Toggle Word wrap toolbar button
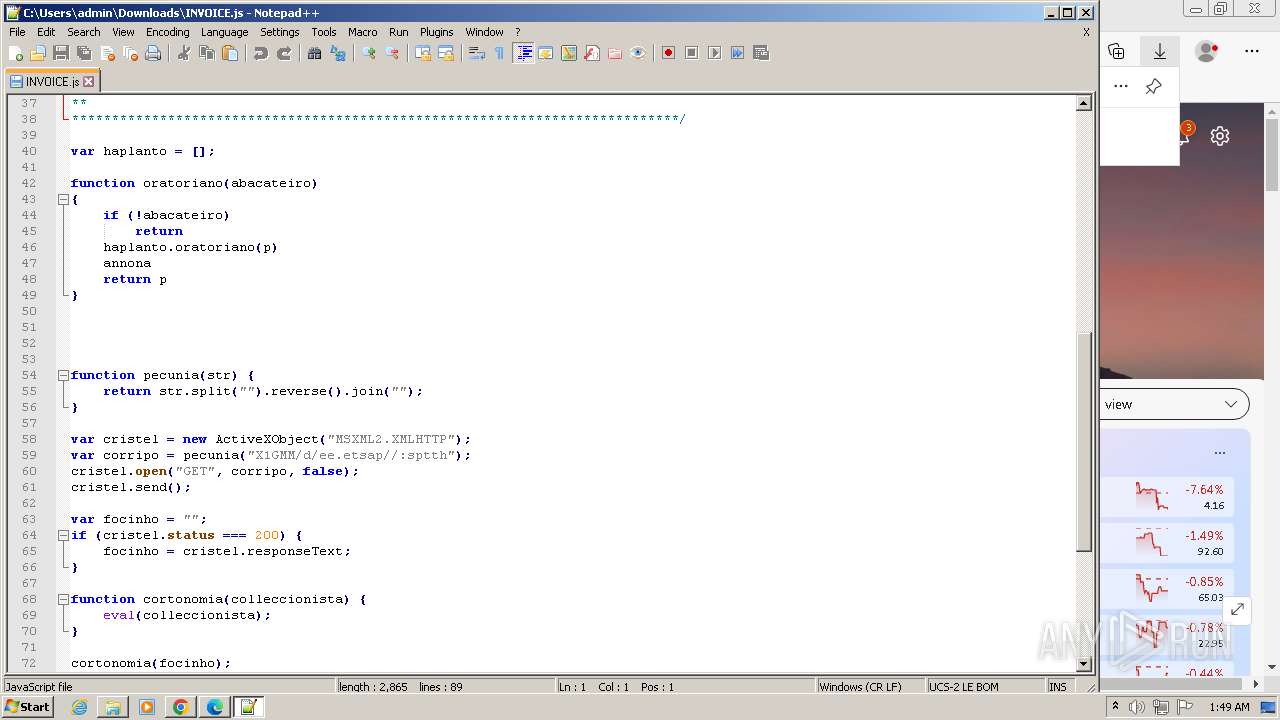1280x720 pixels. coord(477,53)
